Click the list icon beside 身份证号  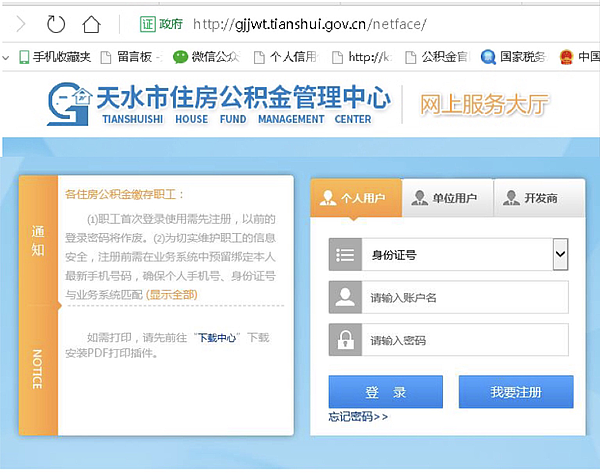[345, 254]
